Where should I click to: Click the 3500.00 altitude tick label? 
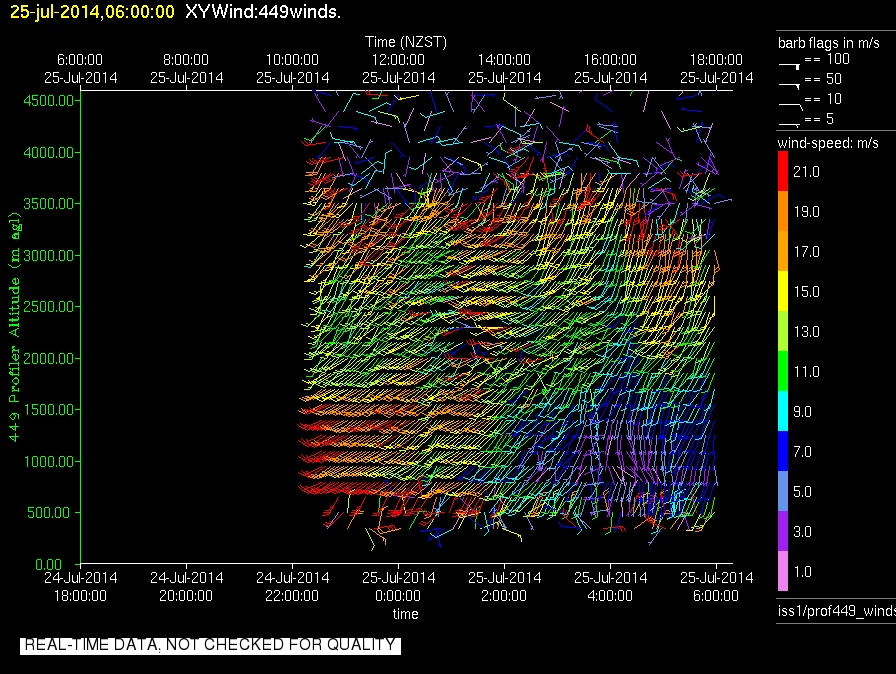tap(49, 204)
